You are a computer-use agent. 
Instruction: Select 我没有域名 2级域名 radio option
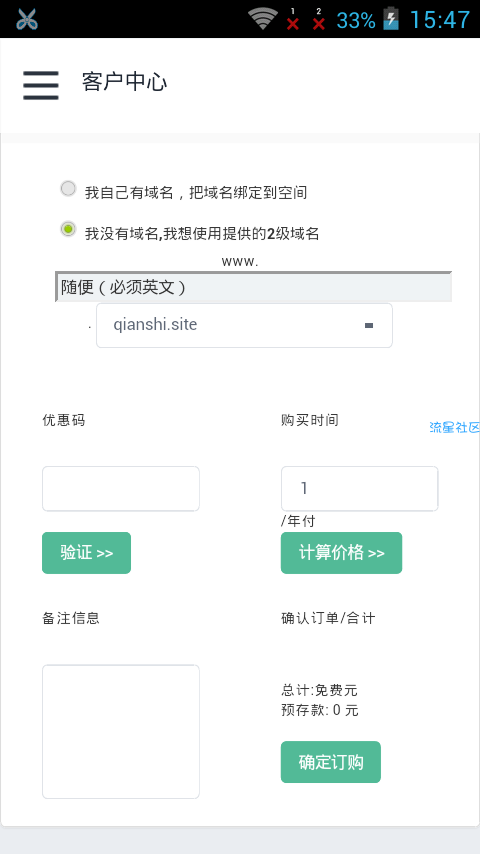68,229
